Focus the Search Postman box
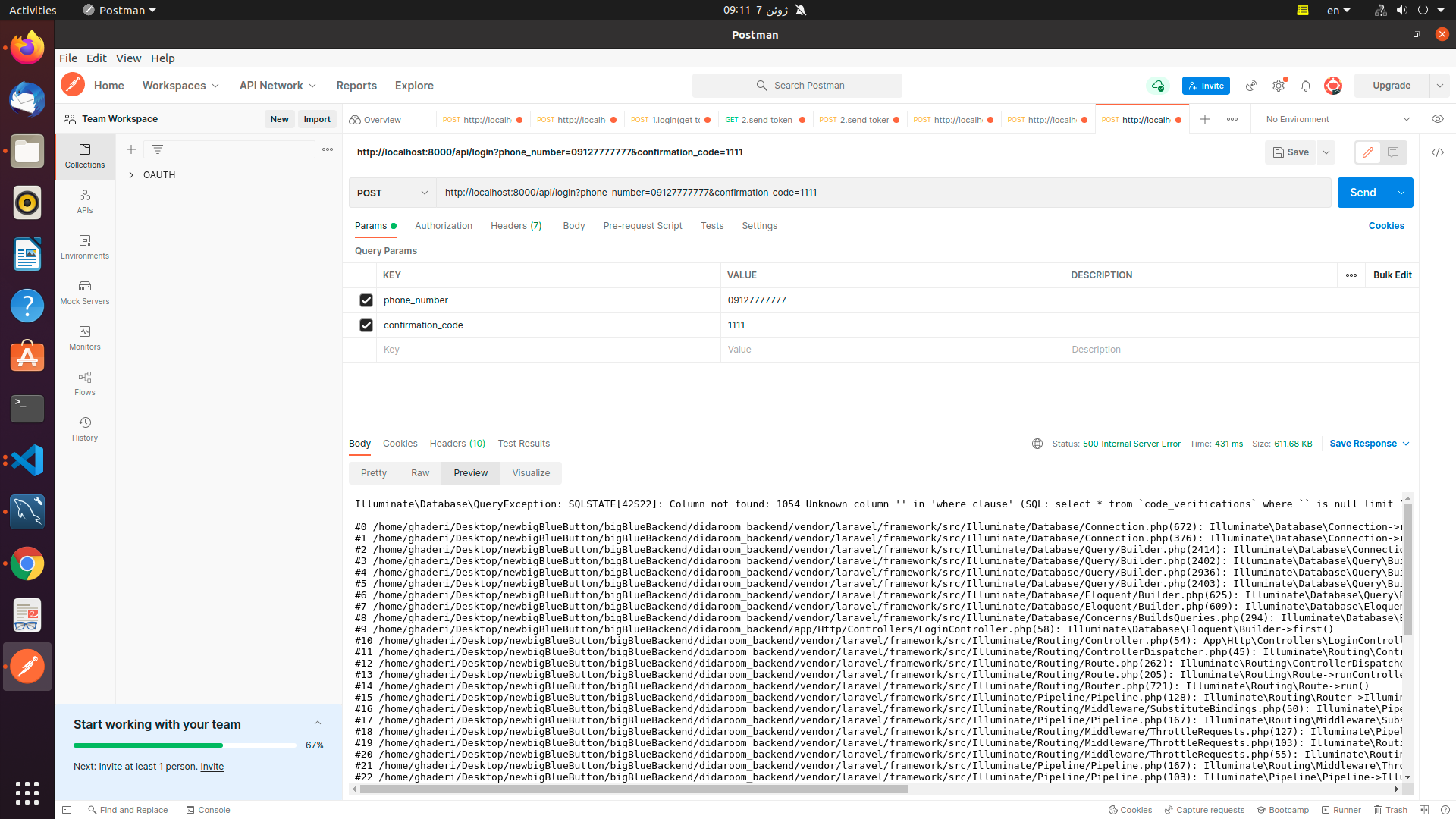This screenshot has height=819, width=1456. [x=797, y=86]
